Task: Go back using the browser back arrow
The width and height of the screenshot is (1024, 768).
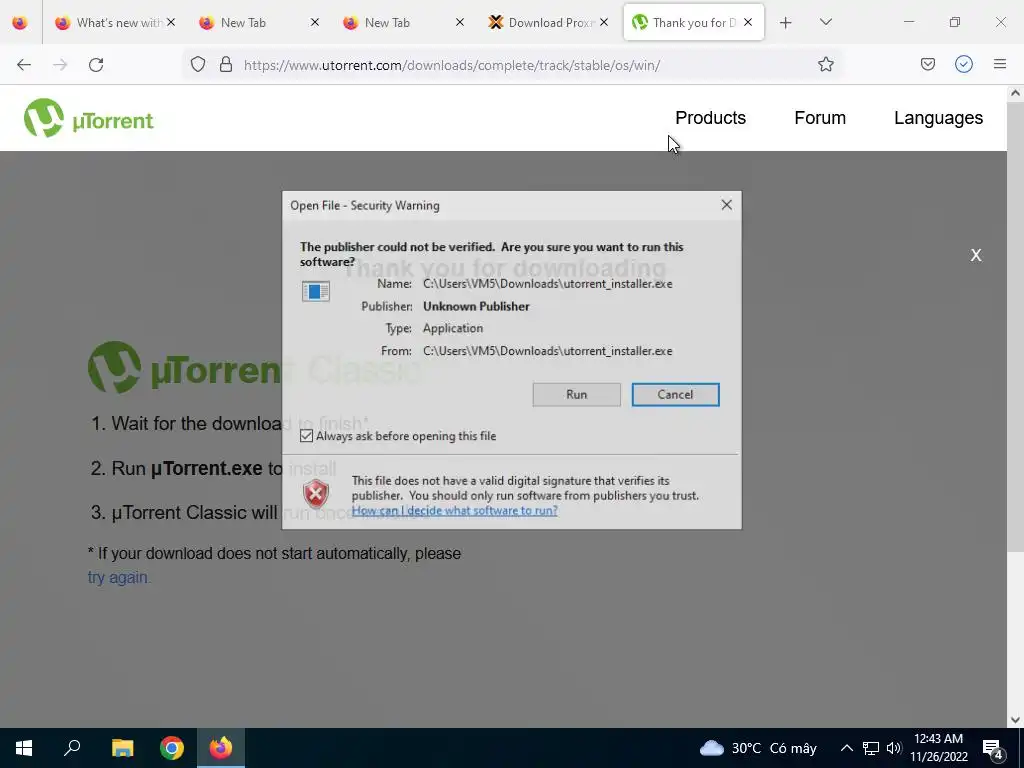Action: [24, 65]
